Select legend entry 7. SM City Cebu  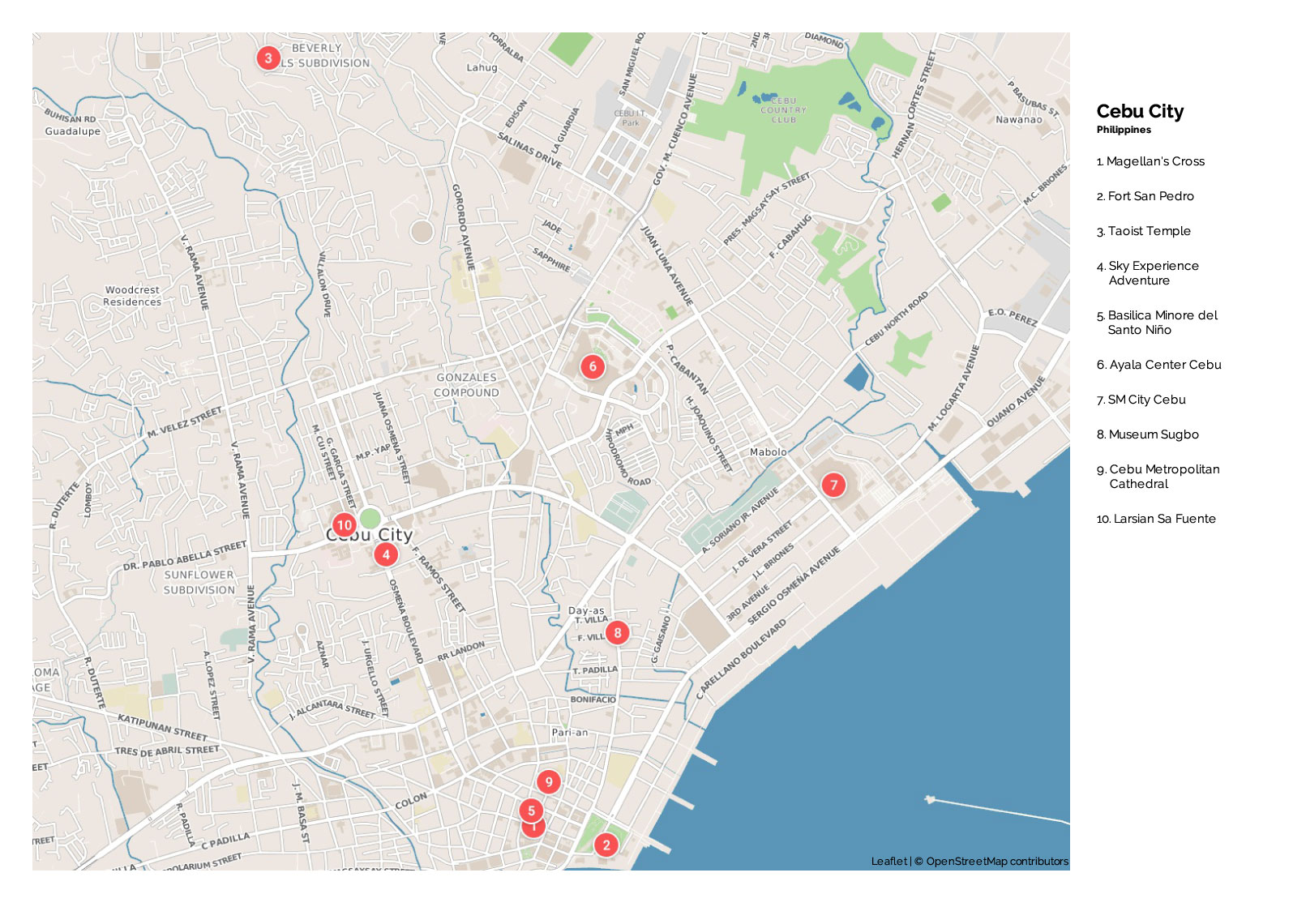coord(1141,400)
